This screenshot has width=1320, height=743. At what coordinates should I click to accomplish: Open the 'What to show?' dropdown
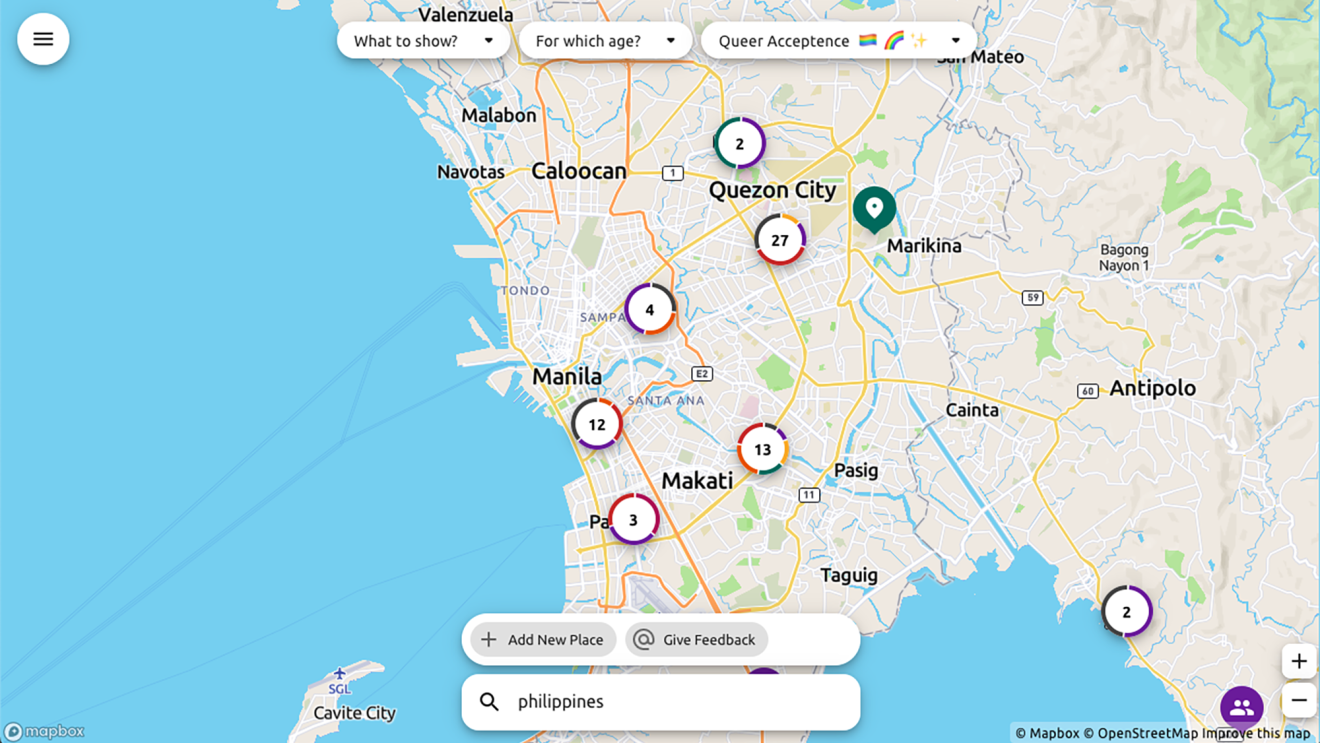(423, 40)
